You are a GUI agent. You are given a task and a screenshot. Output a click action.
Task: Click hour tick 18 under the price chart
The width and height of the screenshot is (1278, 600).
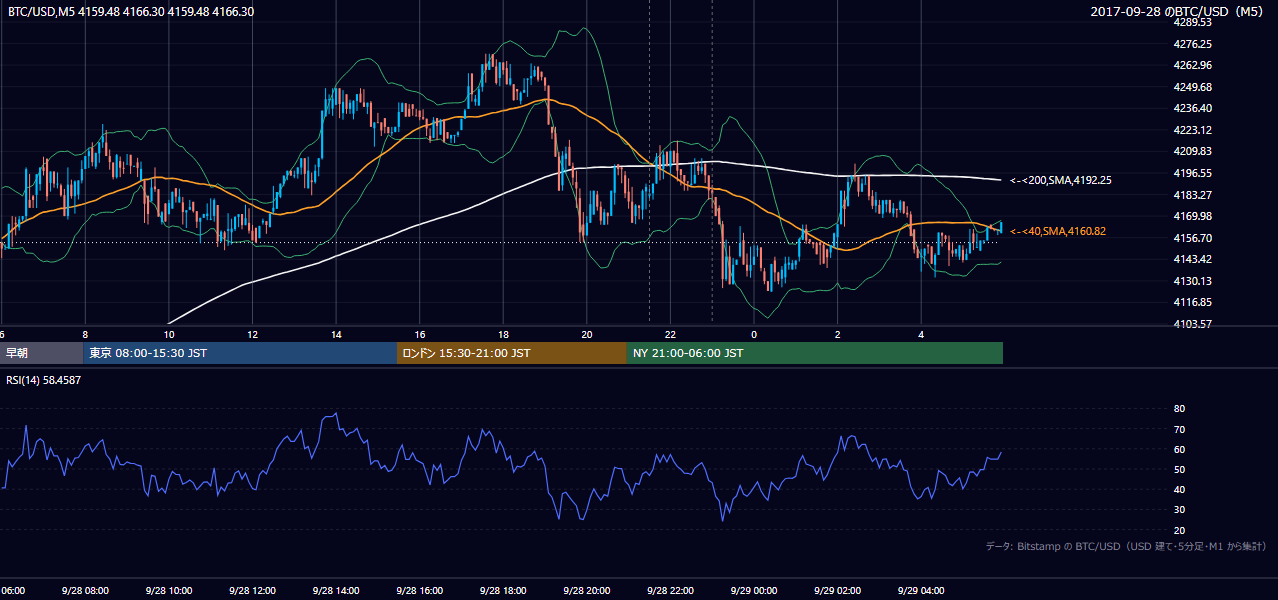point(503,334)
